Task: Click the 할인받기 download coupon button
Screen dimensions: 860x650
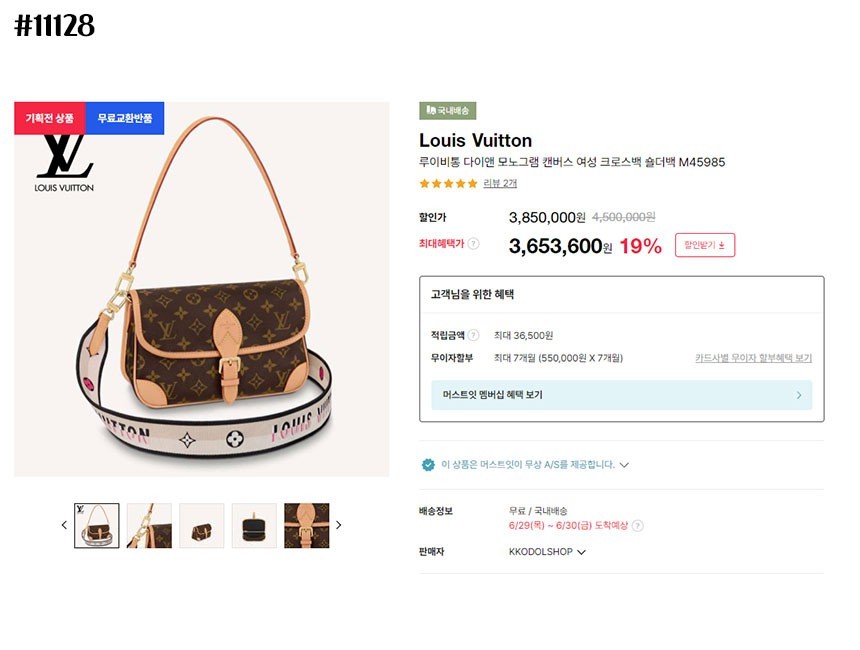Action: [x=705, y=244]
